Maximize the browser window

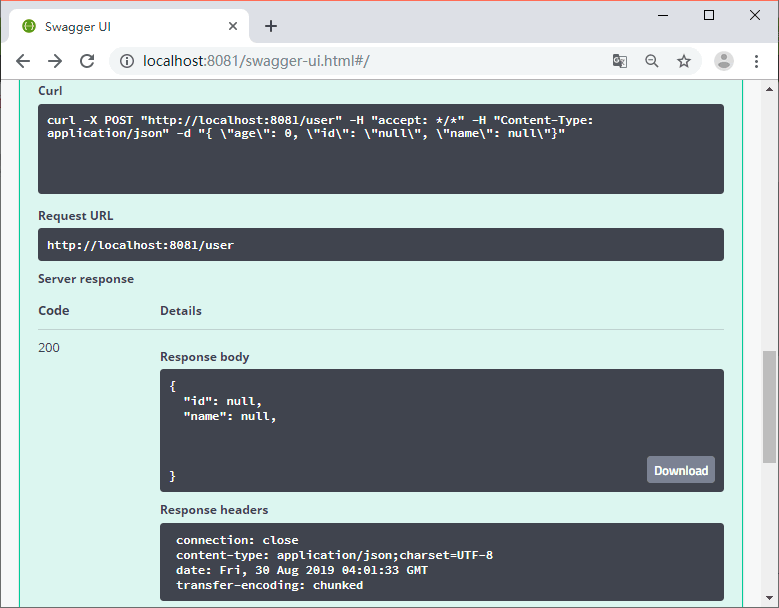point(709,15)
